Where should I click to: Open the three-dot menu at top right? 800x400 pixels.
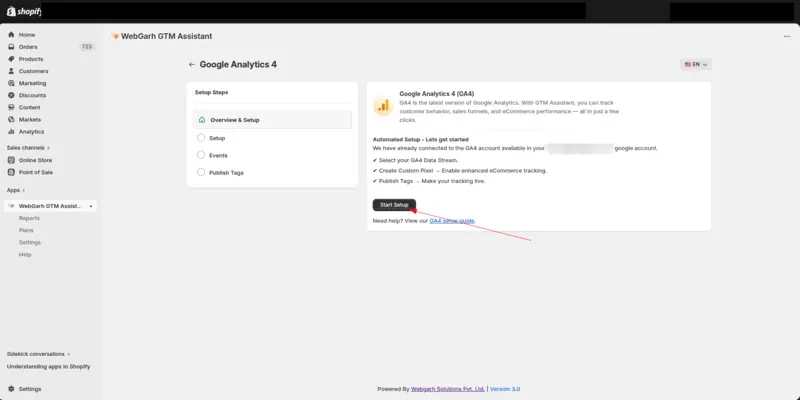(787, 36)
